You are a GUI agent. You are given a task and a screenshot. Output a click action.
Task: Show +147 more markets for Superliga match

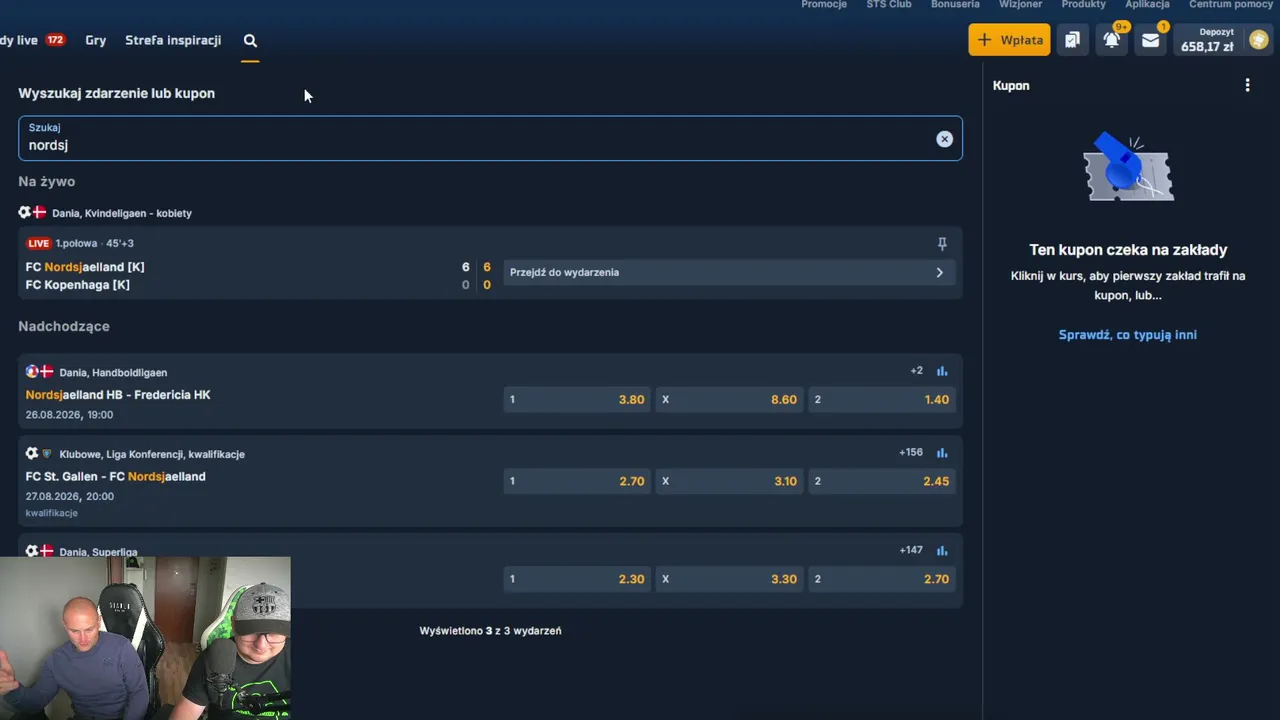click(911, 551)
